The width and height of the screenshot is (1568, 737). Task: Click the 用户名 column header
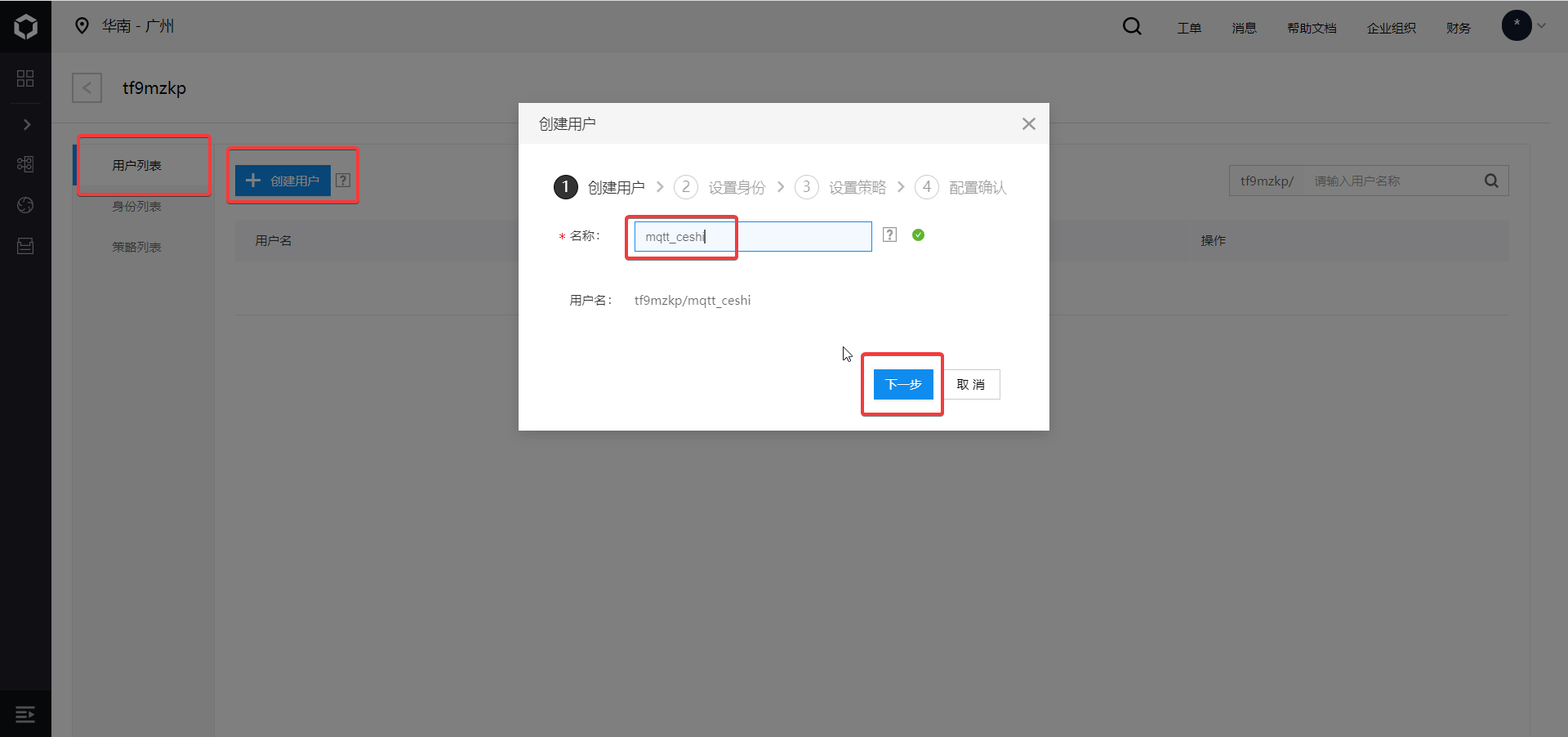click(x=273, y=240)
